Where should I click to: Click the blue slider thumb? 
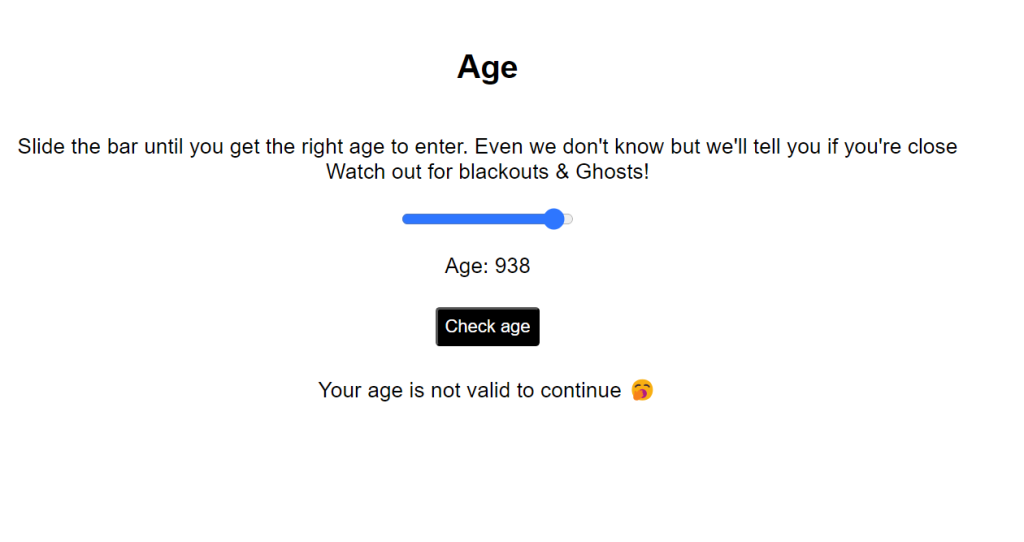(x=554, y=219)
